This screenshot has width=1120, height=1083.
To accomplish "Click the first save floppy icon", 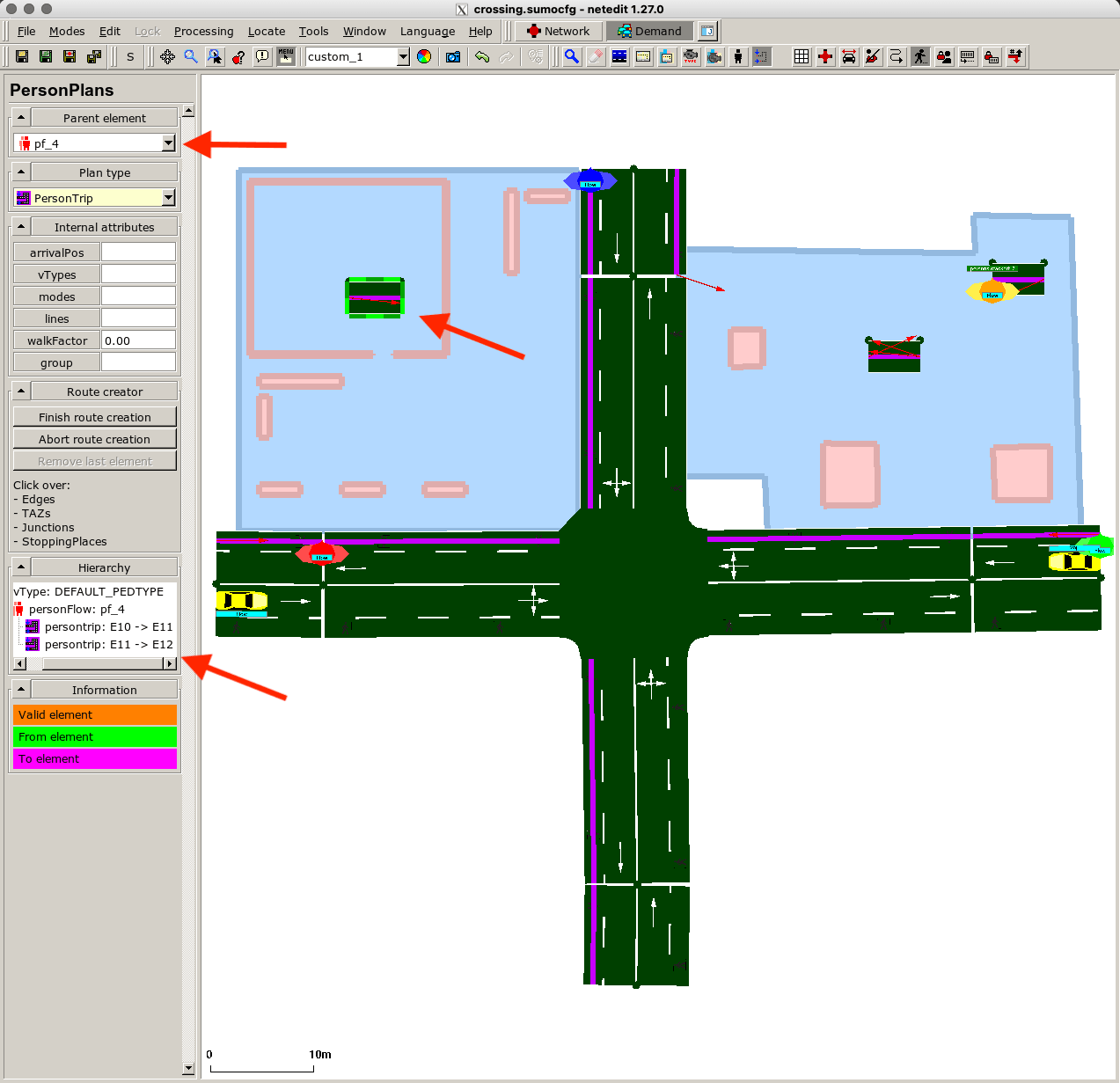I will coord(22,56).
